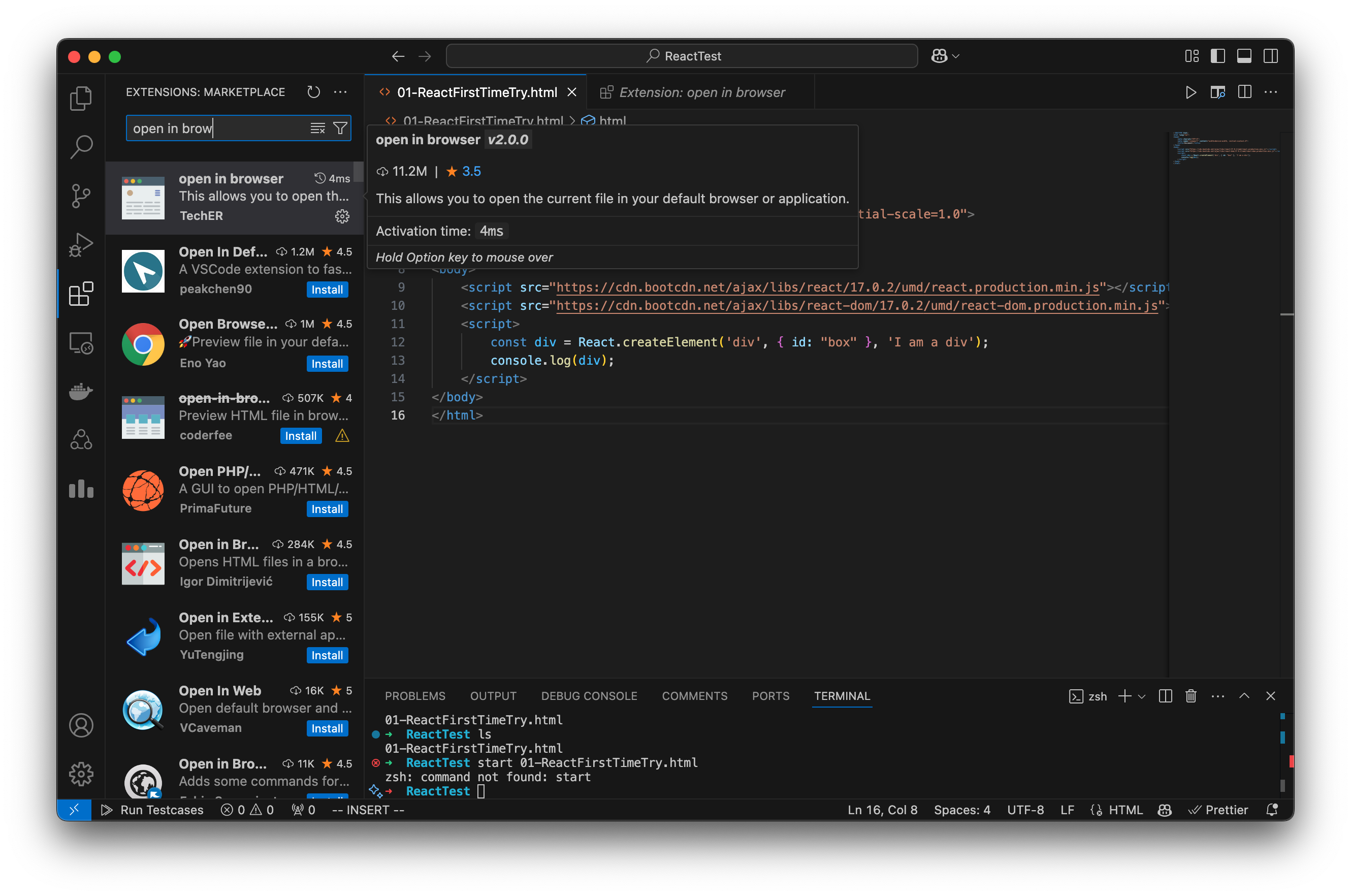This screenshot has width=1351, height=896.
Task: Select the DEBUG CONSOLE panel tab
Action: 589,696
